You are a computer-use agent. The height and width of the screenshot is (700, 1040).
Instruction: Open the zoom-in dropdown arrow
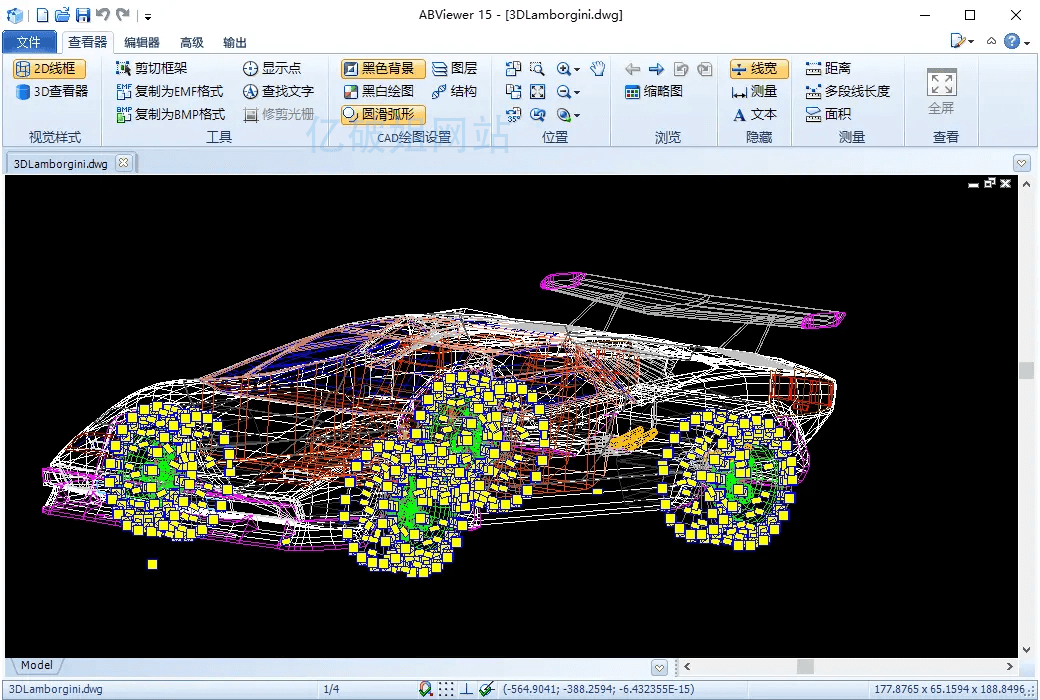click(x=579, y=68)
